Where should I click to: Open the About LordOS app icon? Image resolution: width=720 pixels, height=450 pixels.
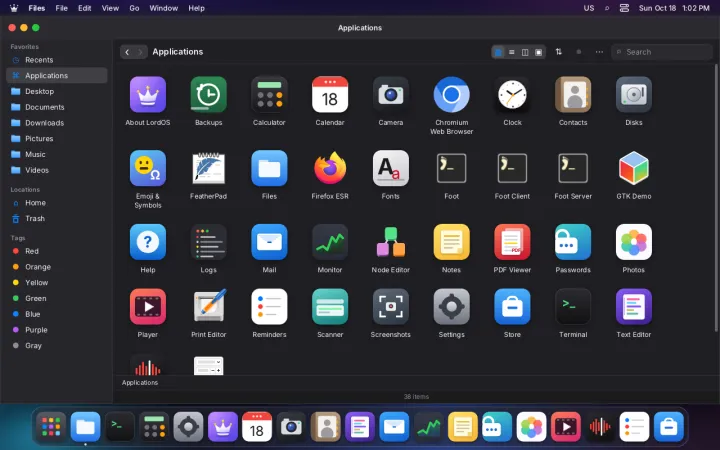click(x=147, y=95)
